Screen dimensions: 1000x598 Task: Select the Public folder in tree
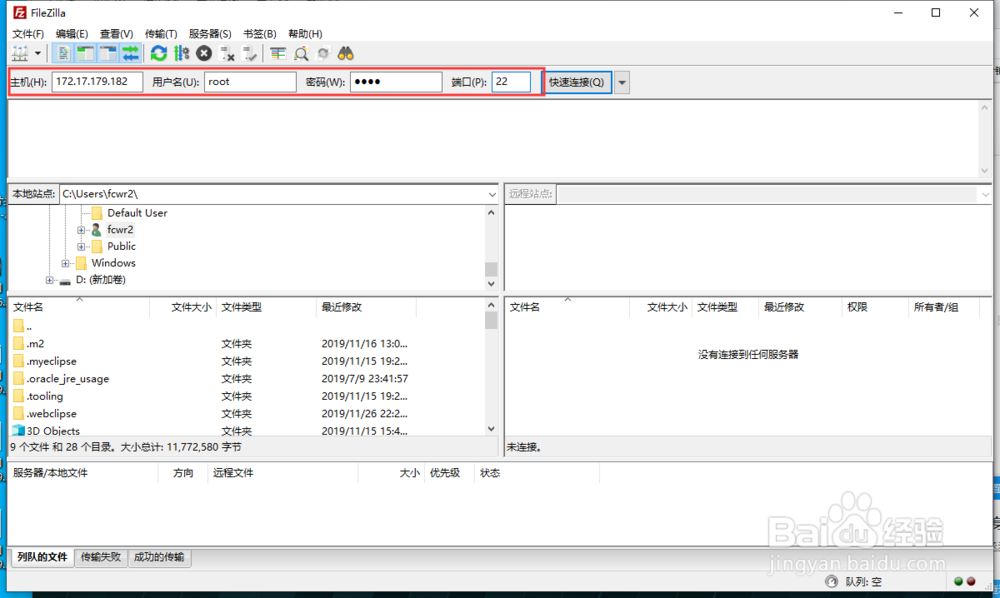tap(121, 246)
